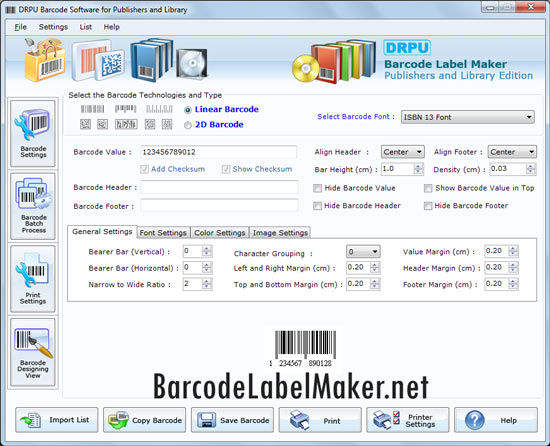Open the Align Footer dropdown

pyautogui.click(x=512, y=152)
